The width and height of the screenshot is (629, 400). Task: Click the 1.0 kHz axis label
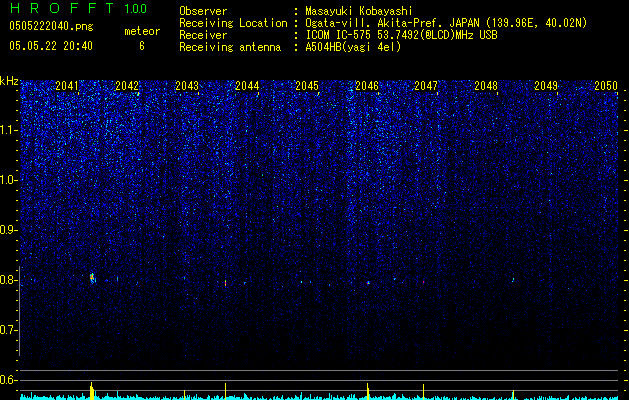click(x=9, y=180)
